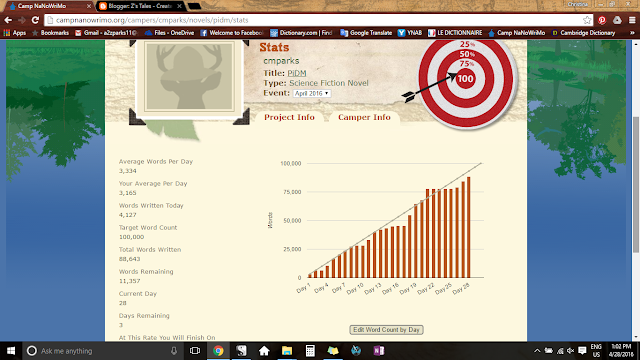
Task: Reload the Camp NaNoWriMo page
Action: pos(36,20)
